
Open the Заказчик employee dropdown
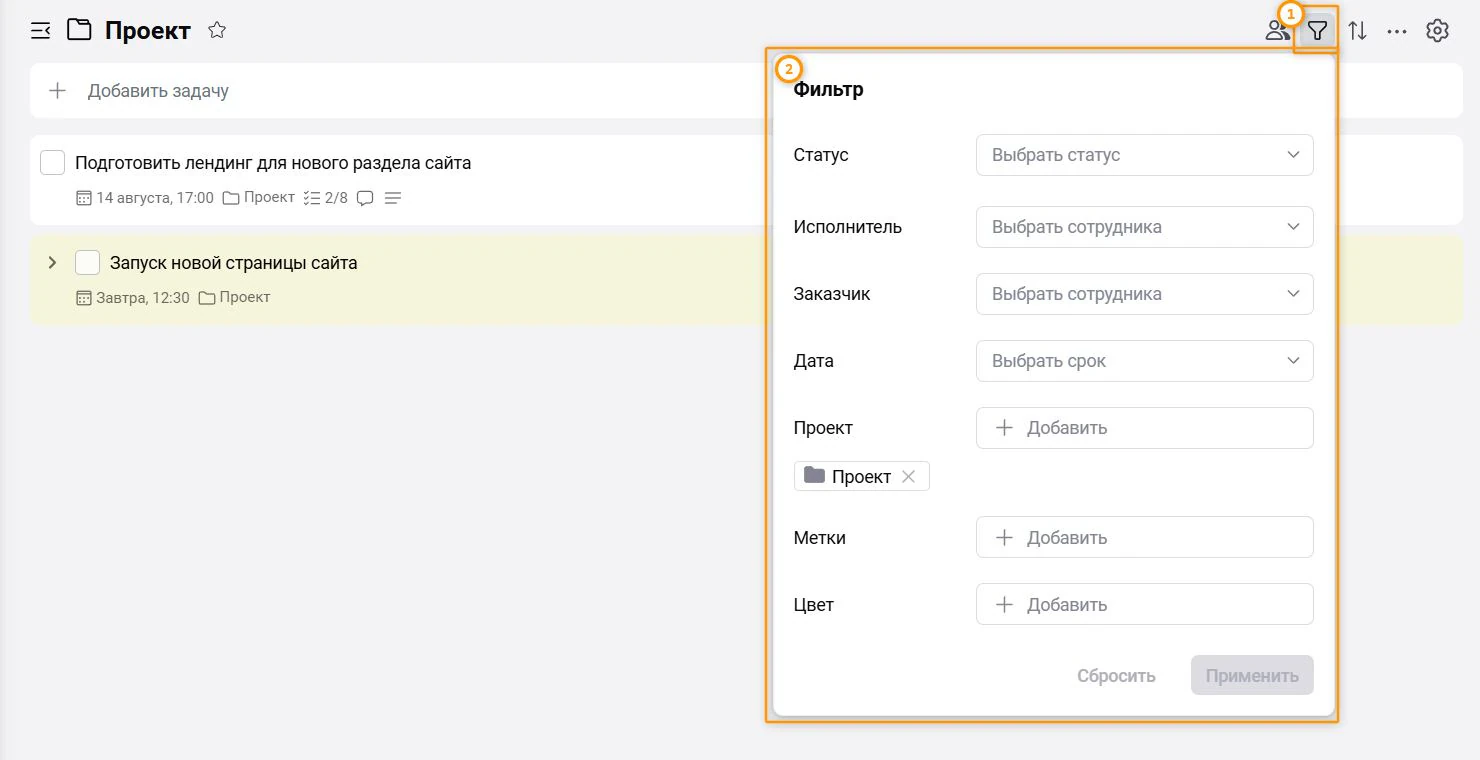tap(1144, 294)
